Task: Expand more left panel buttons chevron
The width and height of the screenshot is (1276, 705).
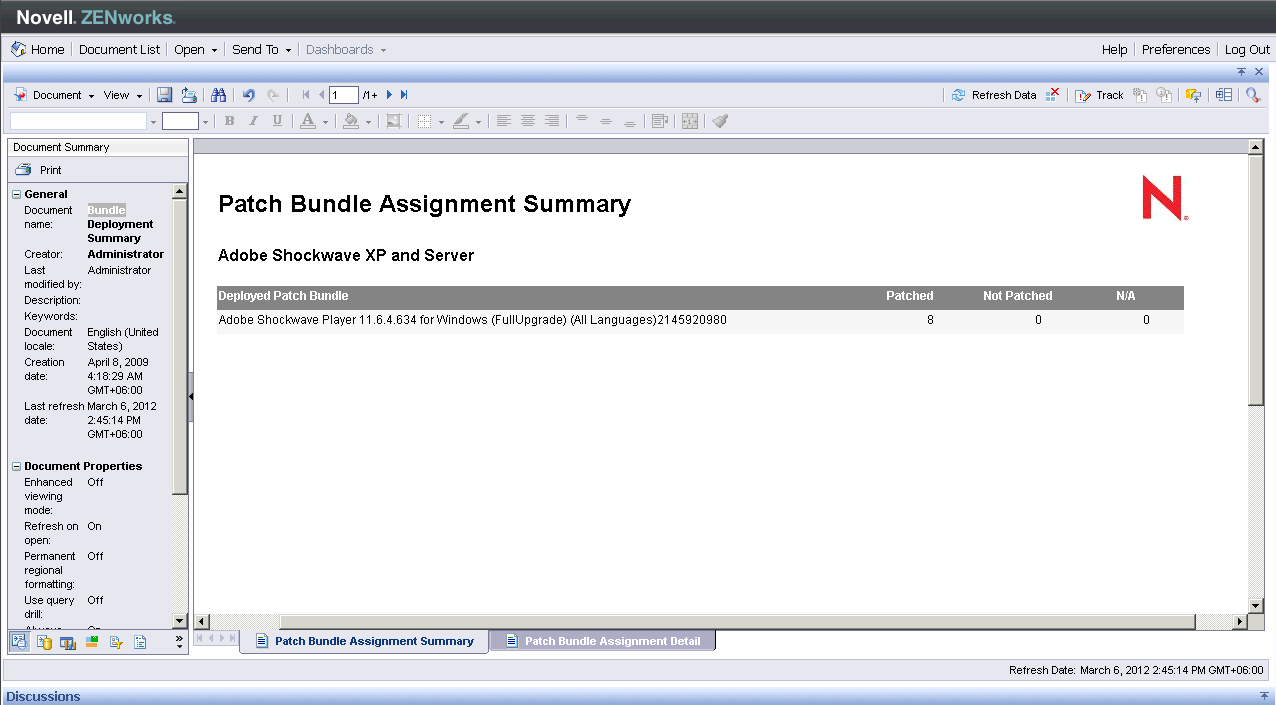Action: coord(179,641)
